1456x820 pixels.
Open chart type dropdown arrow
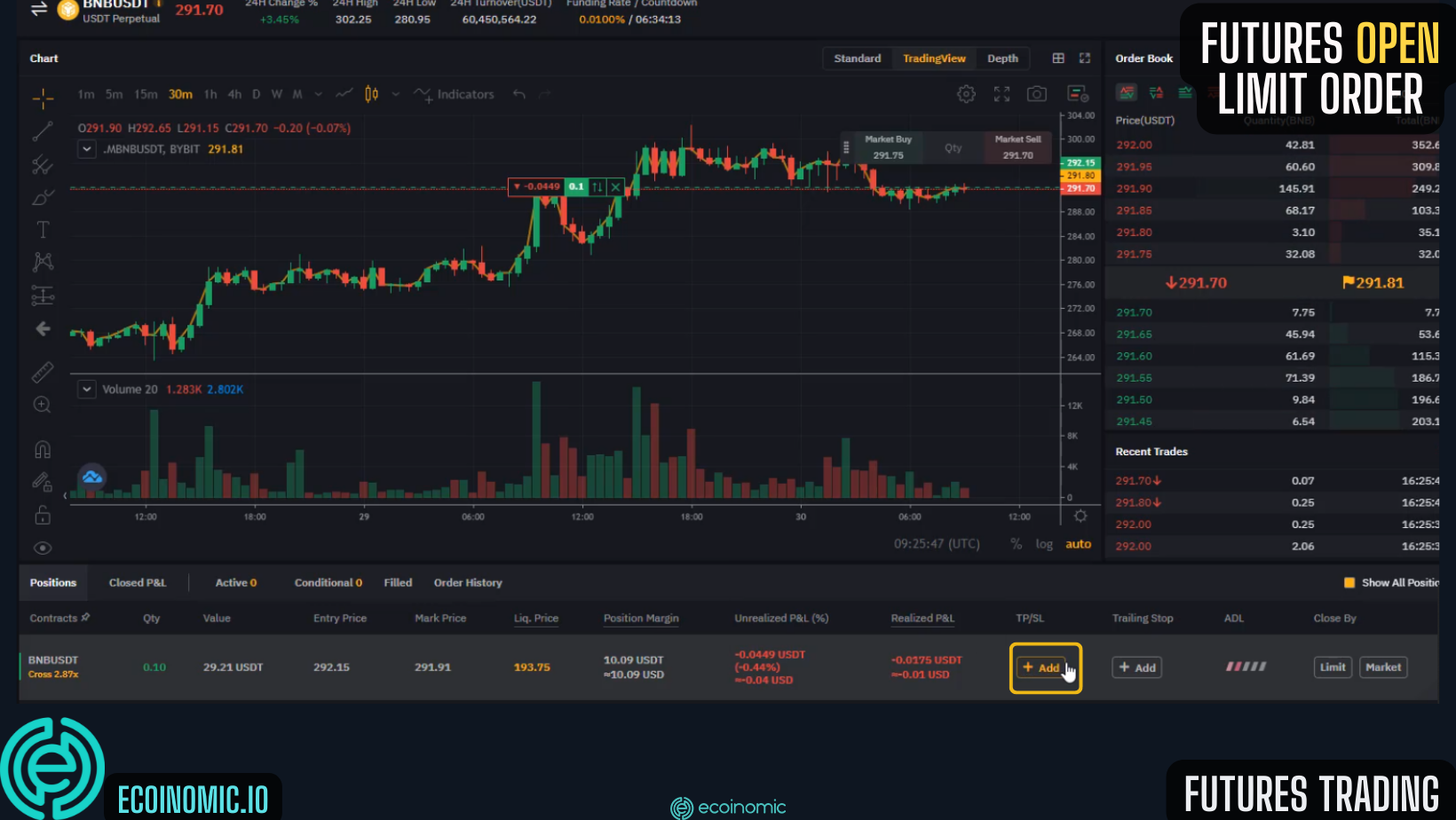396,94
